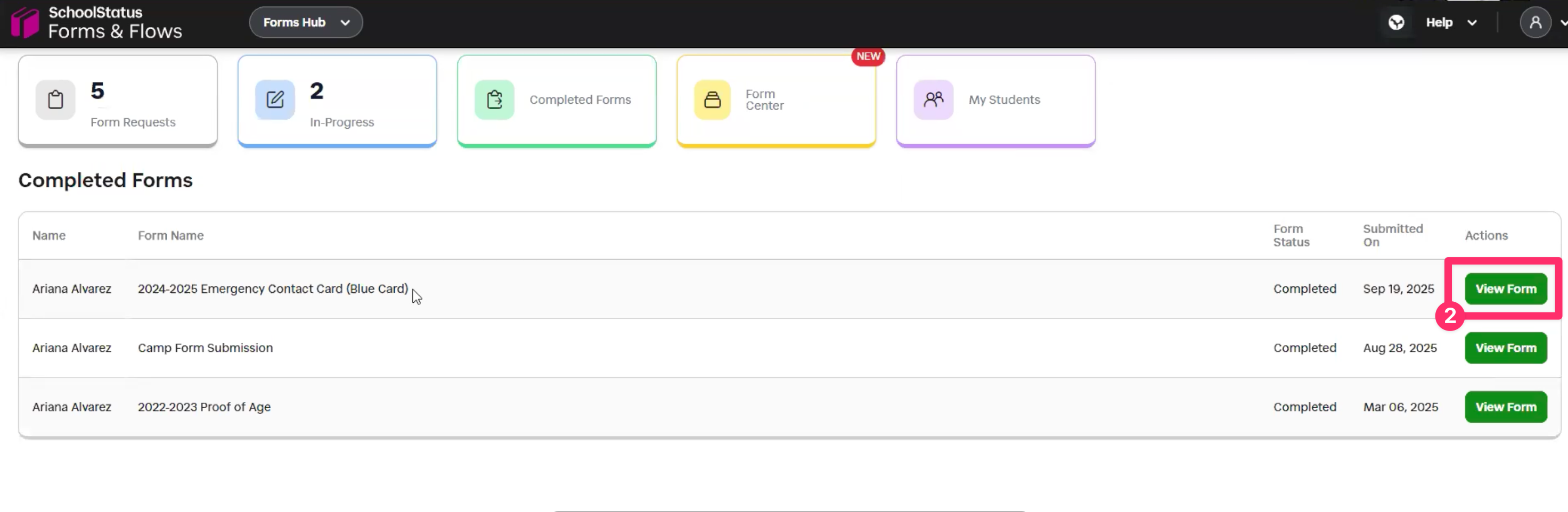The width and height of the screenshot is (1568, 512).
Task: Click the Submitted On column header
Action: 1393,235
